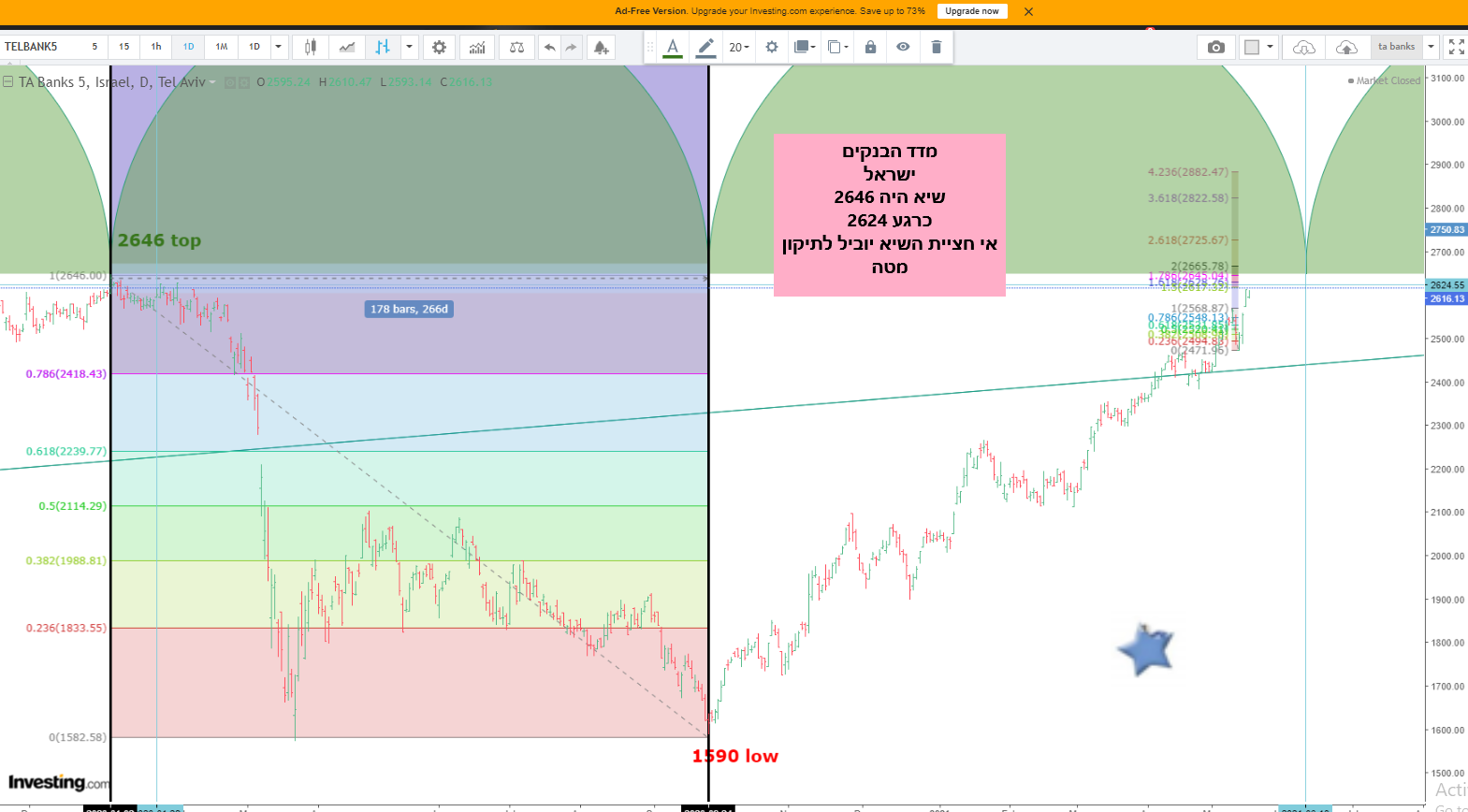Click the '178 bars, 266d' label
The width and height of the screenshot is (1468, 812).
tap(409, 309)
